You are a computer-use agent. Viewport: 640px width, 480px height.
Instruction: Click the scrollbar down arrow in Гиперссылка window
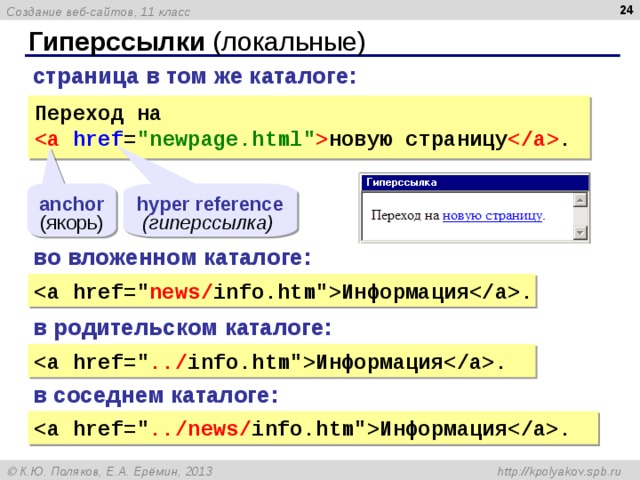point(580,233)
